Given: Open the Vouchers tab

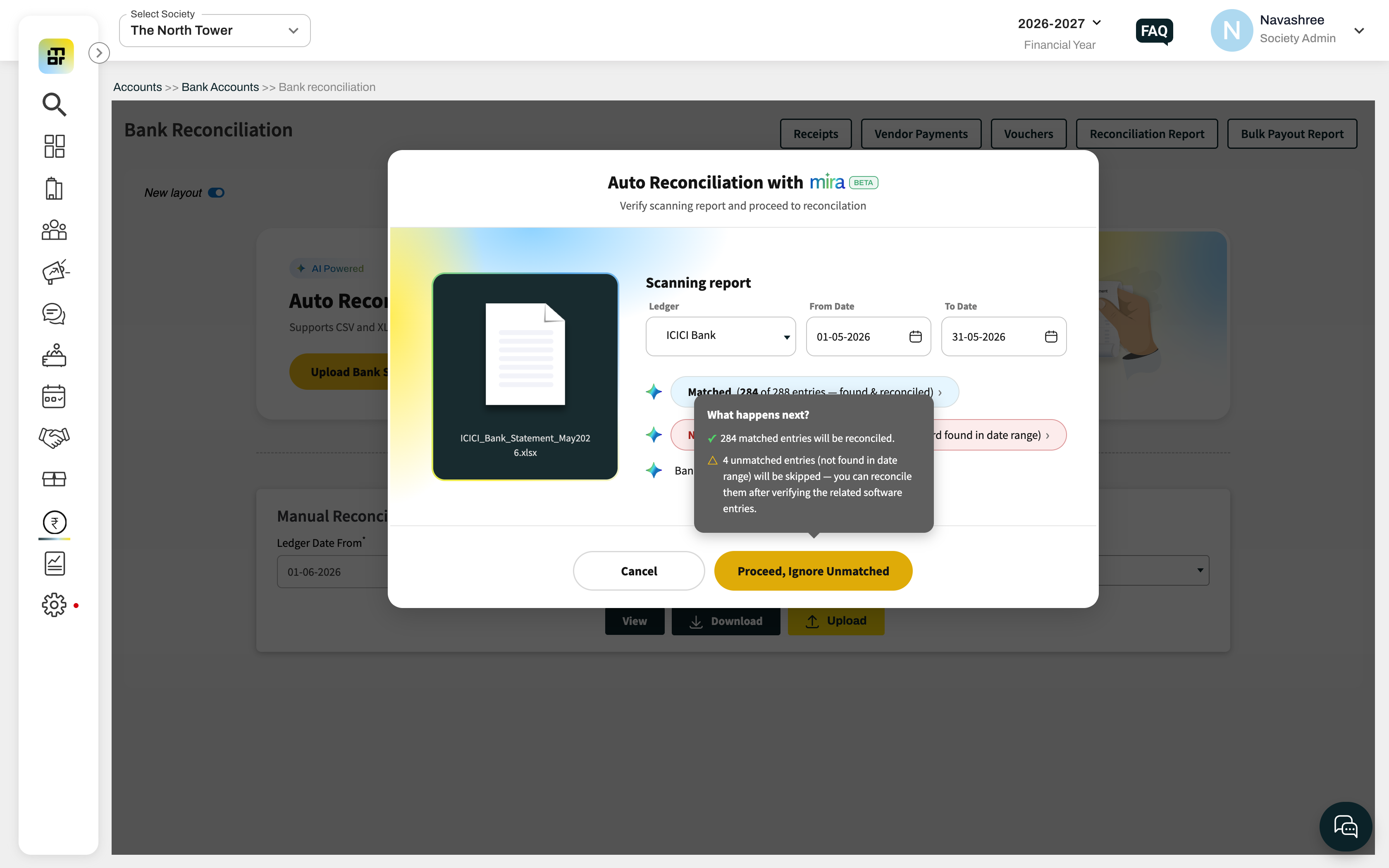Looking at the screenshot, I should pos(1029,134).
